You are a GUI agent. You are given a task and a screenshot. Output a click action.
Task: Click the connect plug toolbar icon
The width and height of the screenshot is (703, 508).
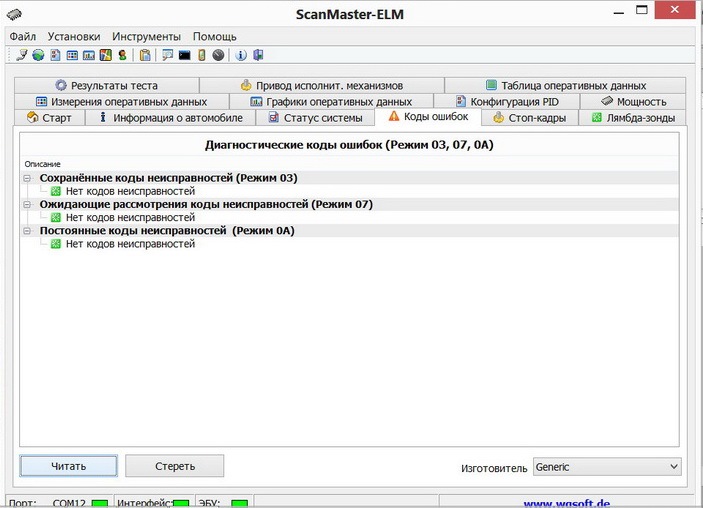click(x=22, y=55)
